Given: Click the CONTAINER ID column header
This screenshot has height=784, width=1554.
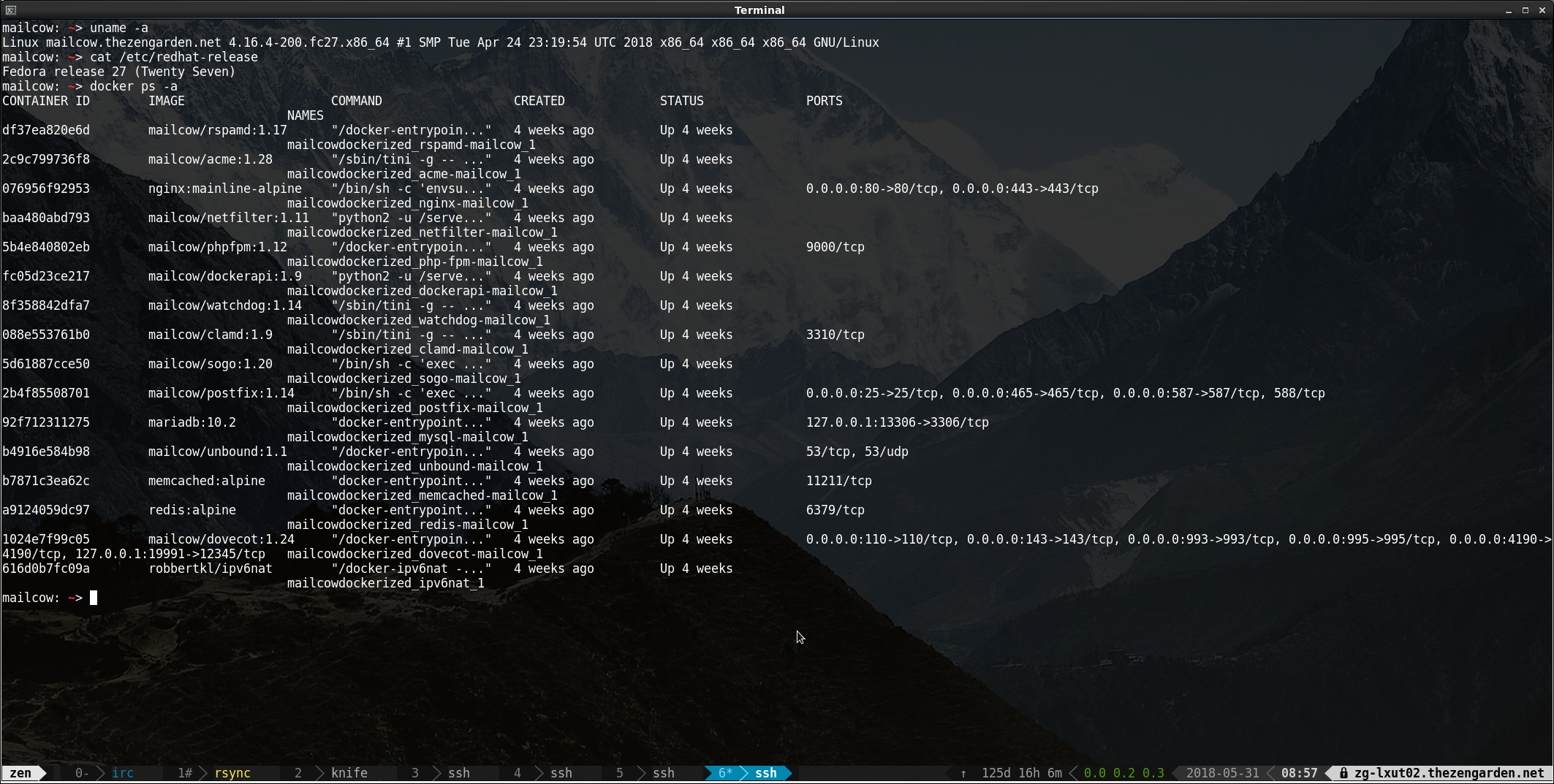Looking at the screenshot, I should coord(46,101).
